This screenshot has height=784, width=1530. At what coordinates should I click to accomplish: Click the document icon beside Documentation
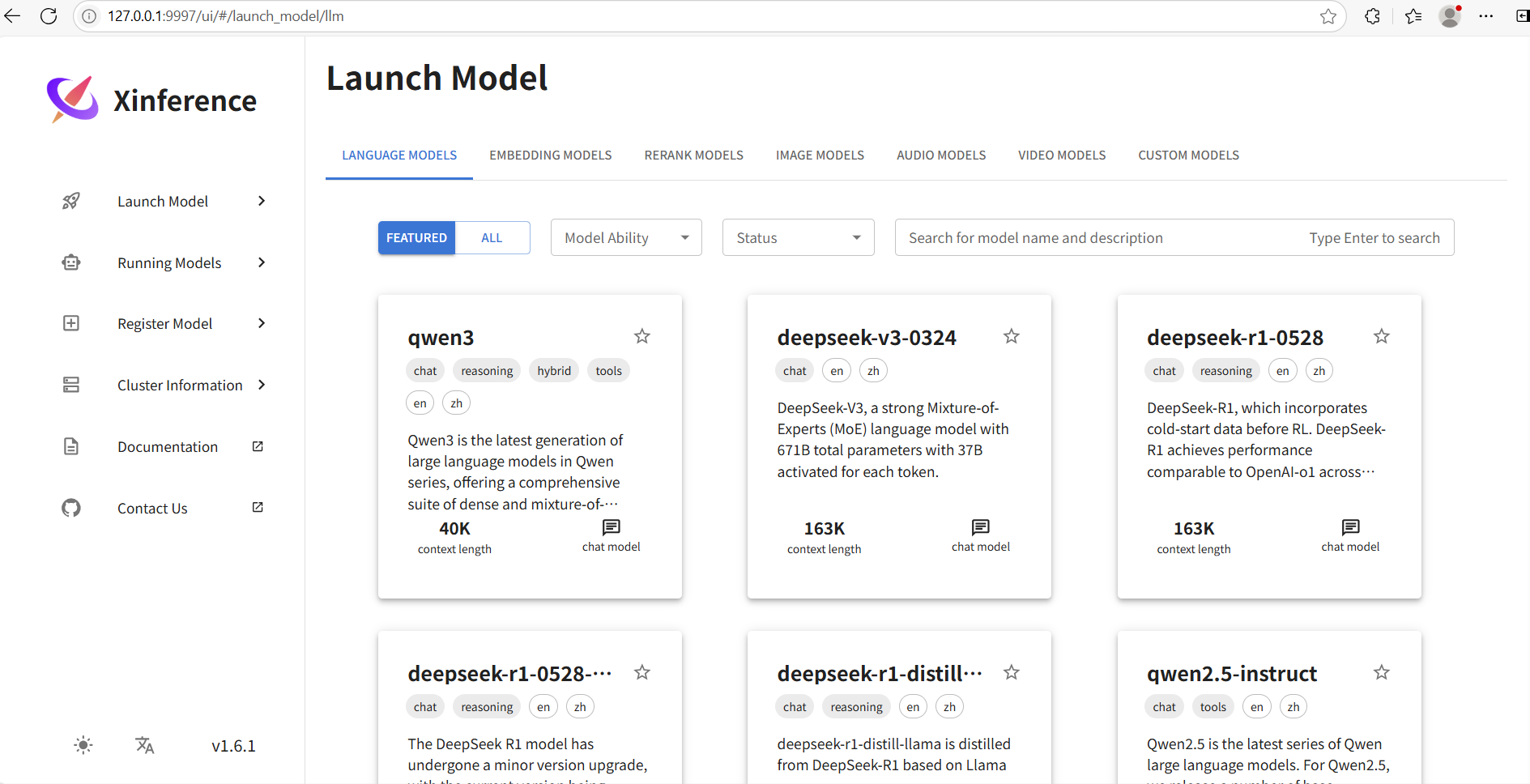tap(71, 446)
